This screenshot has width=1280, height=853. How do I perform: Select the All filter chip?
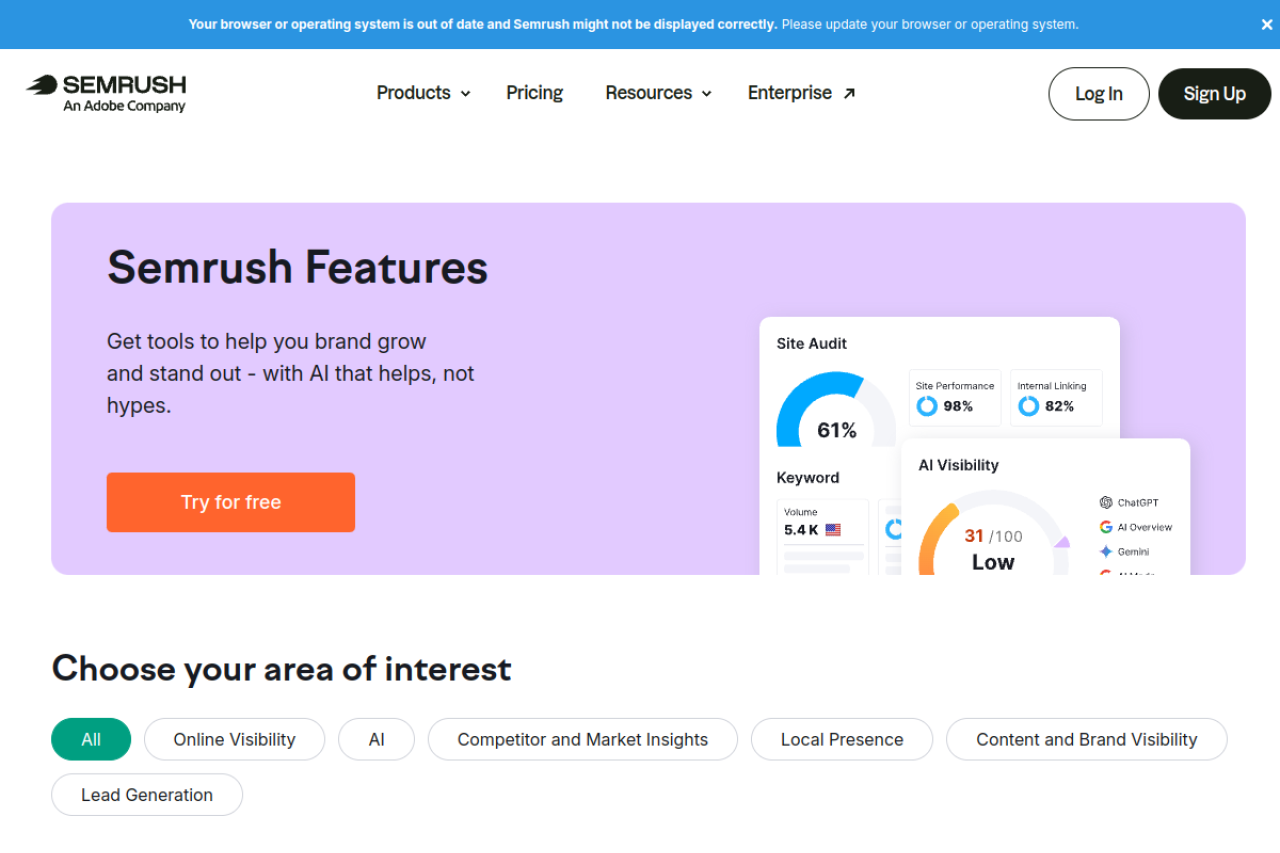(91, 739)
